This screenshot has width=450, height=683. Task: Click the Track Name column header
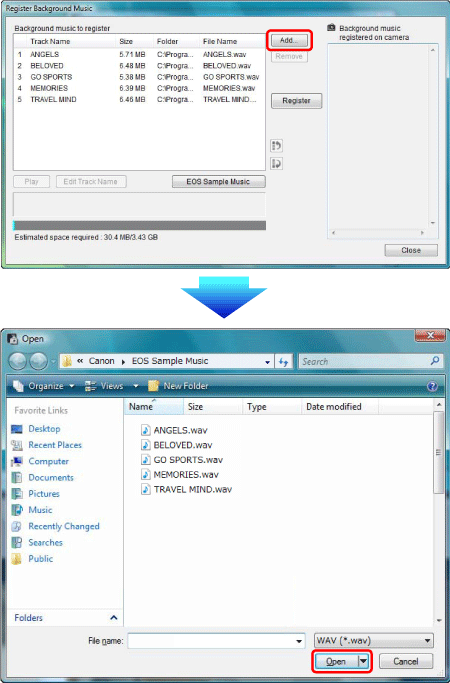point(50,41)
